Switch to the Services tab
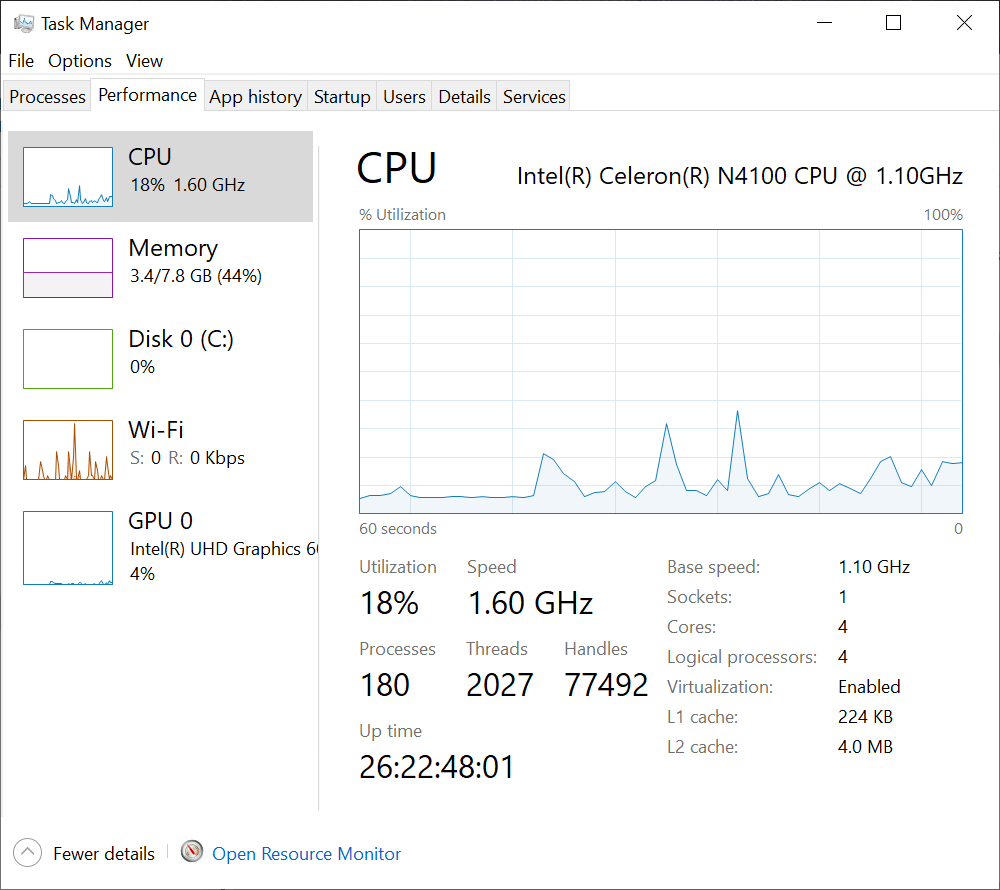The width and height of the screenshot is (1000, 890). click(534, 96)
